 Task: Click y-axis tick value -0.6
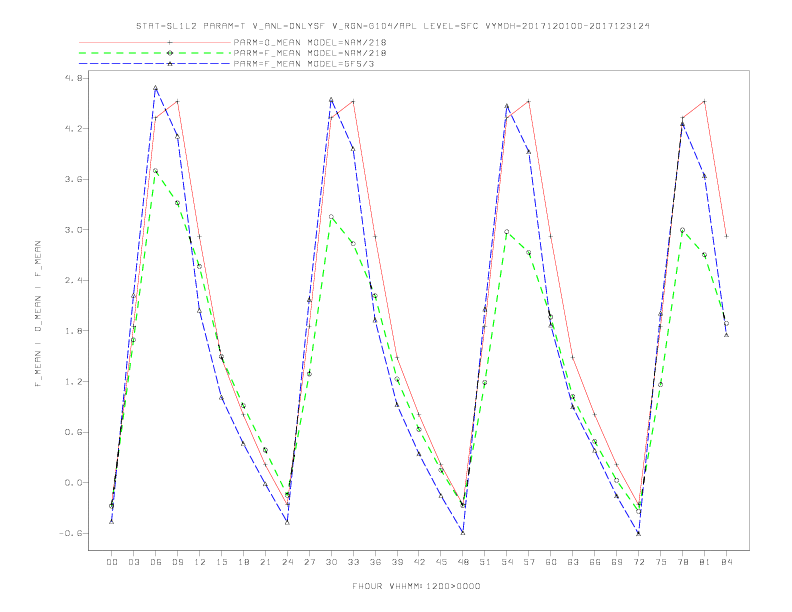click(x=71, y=533)
